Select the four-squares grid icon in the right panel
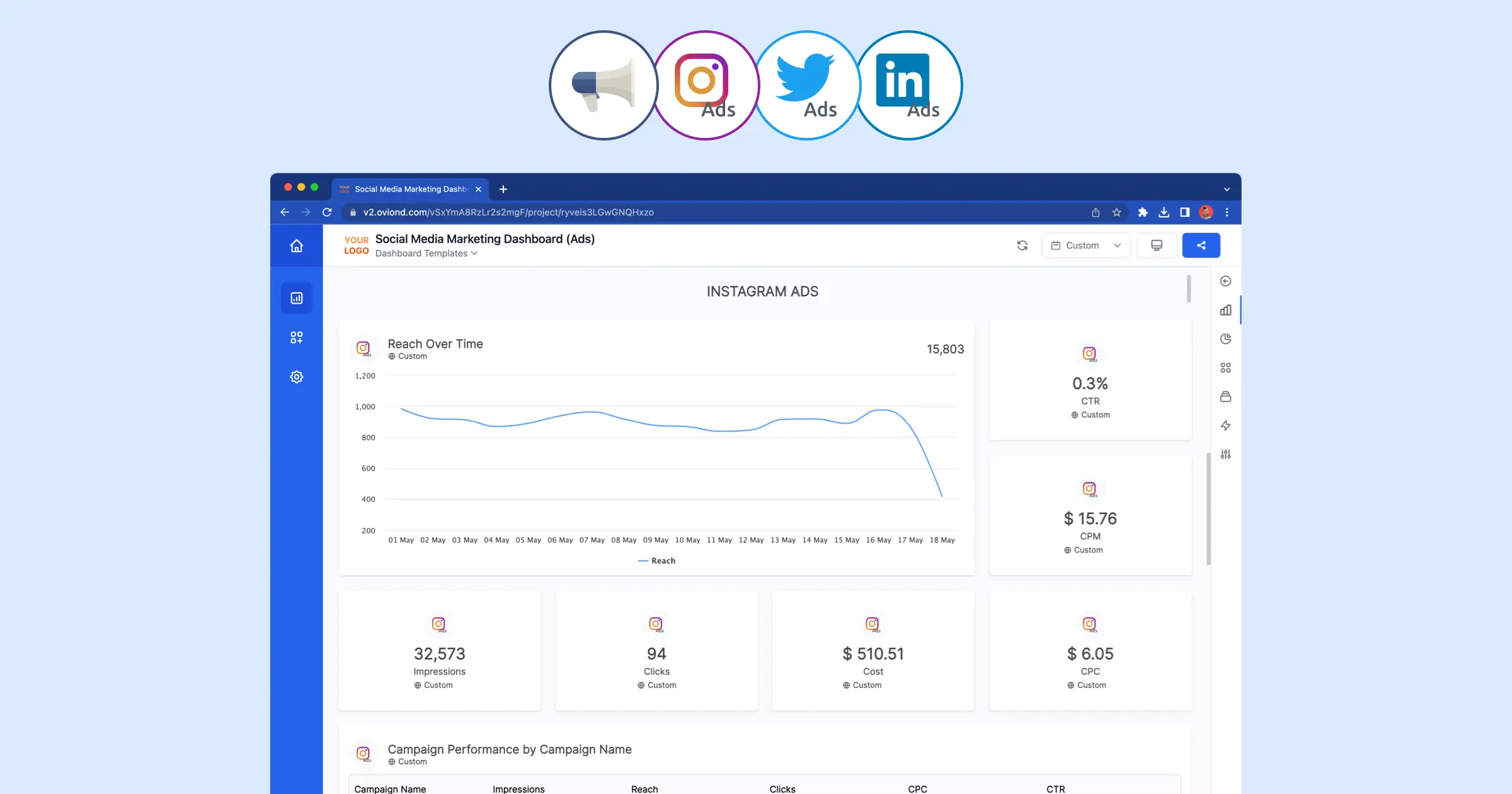Screen dimensions: 1512x794 (x=1225, y=367)
